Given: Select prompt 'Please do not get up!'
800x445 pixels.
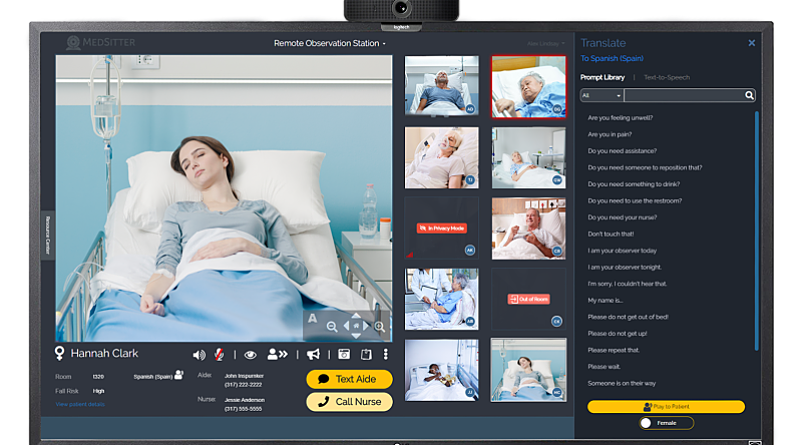Looking at the screenshot, I should 617,334.
